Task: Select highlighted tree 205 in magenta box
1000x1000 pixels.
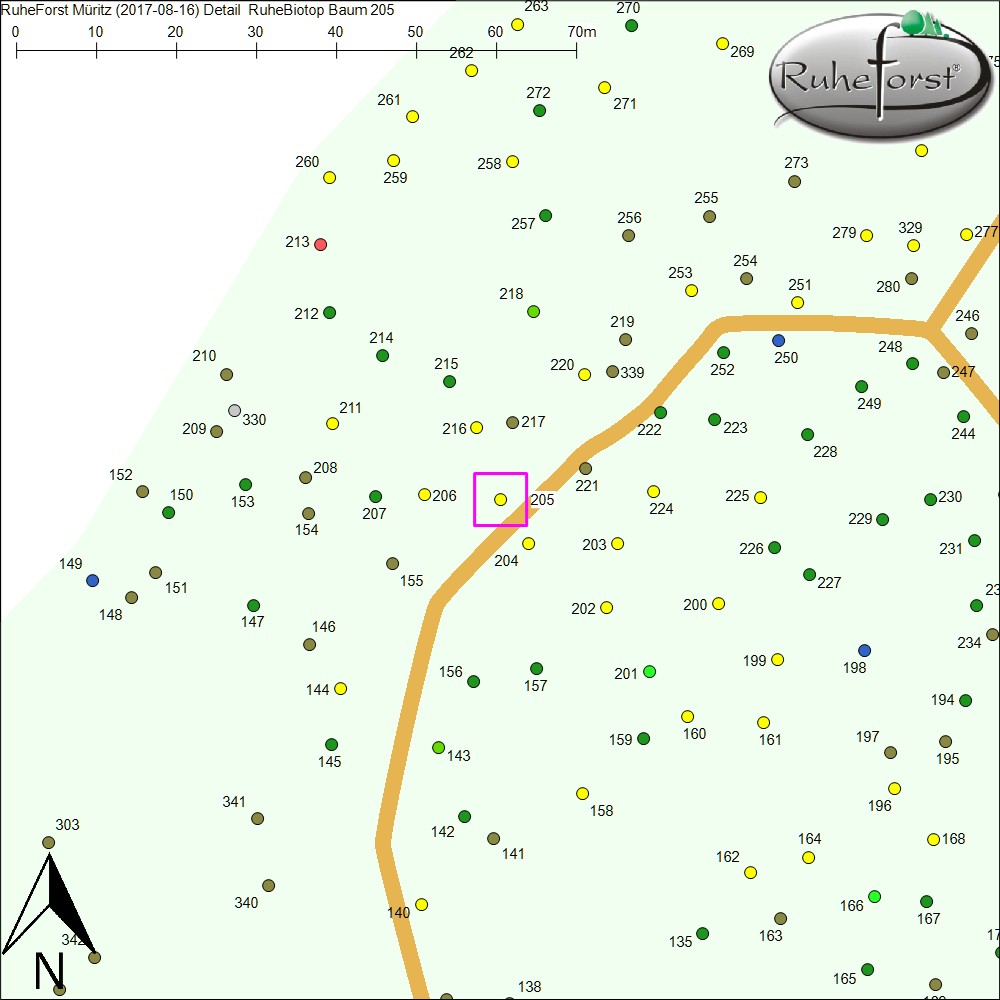Action: pyautogui.click(x=500, y=499)
